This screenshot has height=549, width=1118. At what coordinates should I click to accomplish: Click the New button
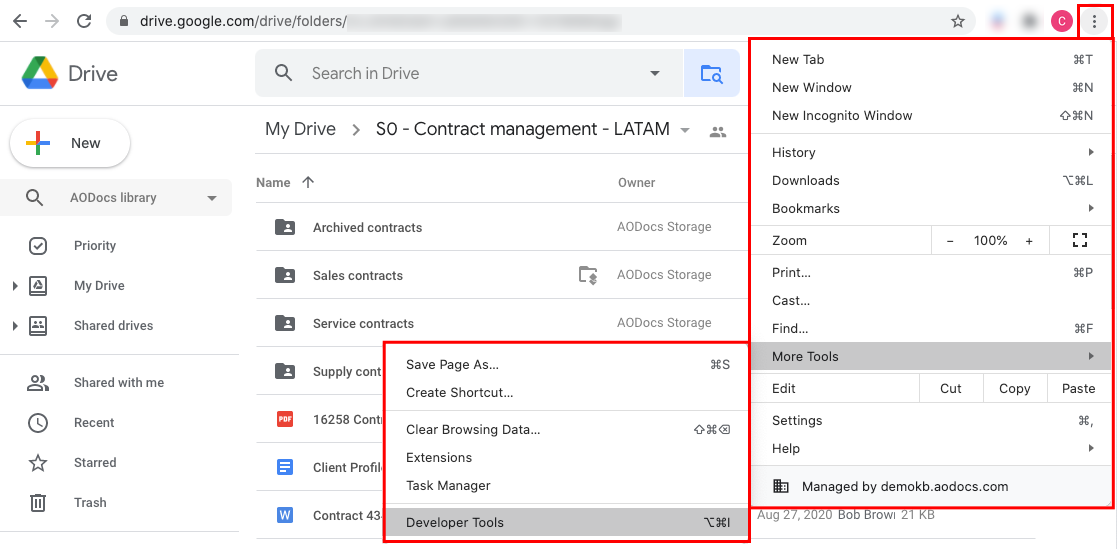tap(70, 143)
